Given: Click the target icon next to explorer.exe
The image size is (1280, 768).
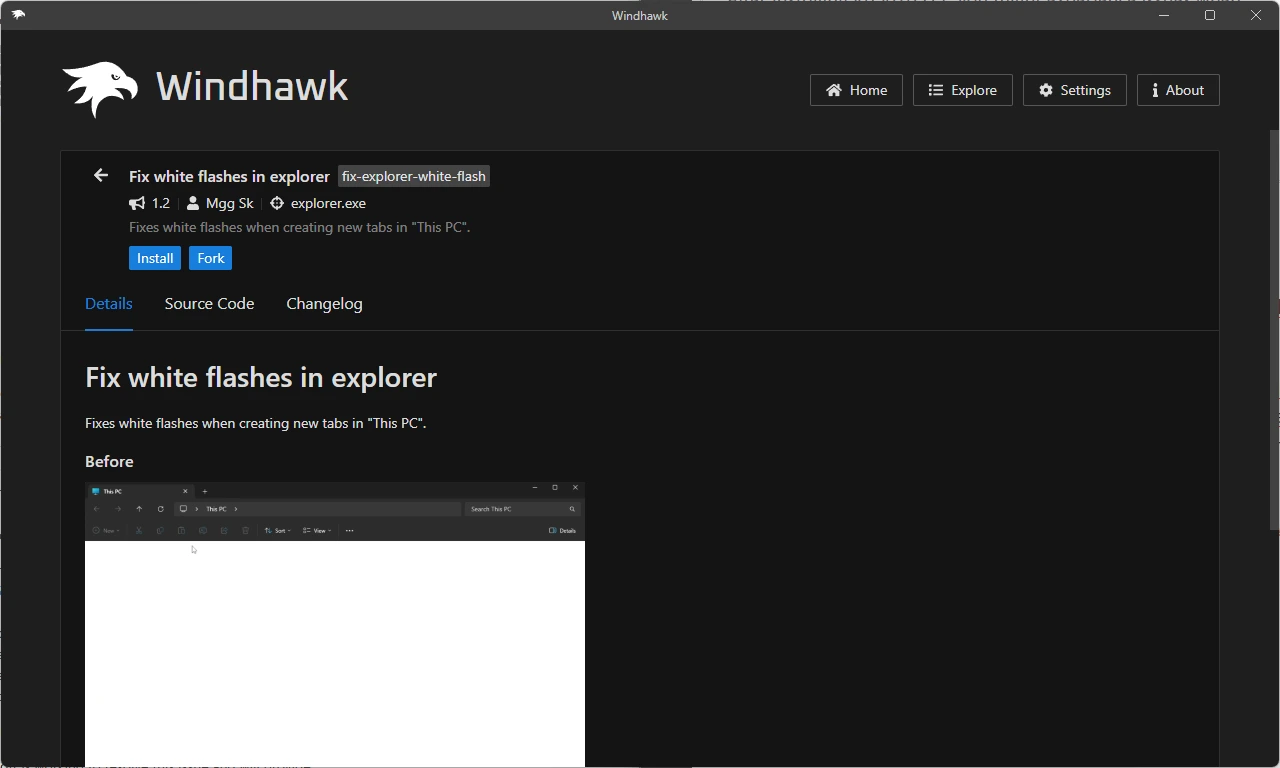Looking at the screenshot, I should tap(276, 203).
